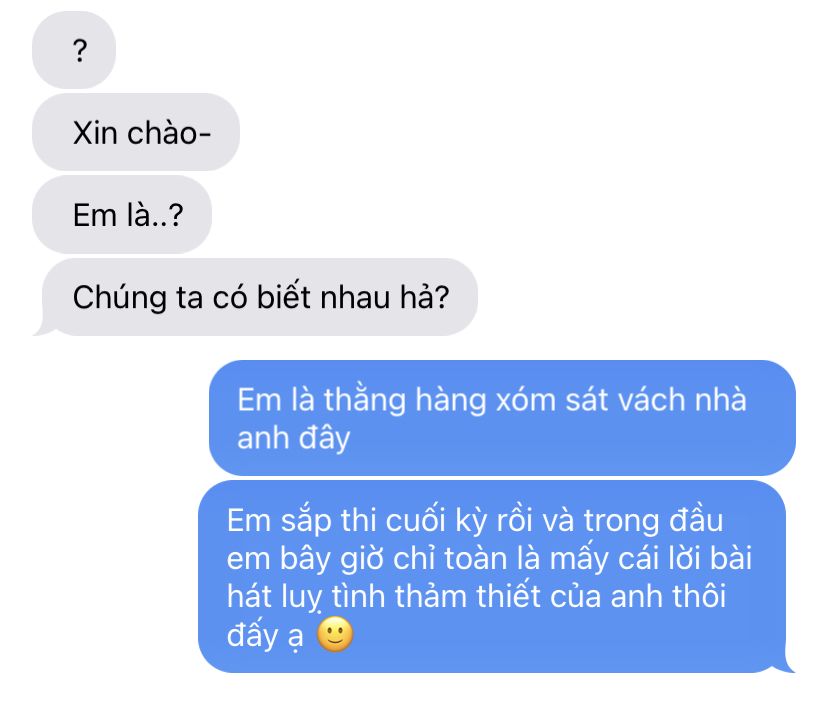Click the words "anh đây" in blue bubble
The width and height of the screenshot is (828, 714).
294,438
